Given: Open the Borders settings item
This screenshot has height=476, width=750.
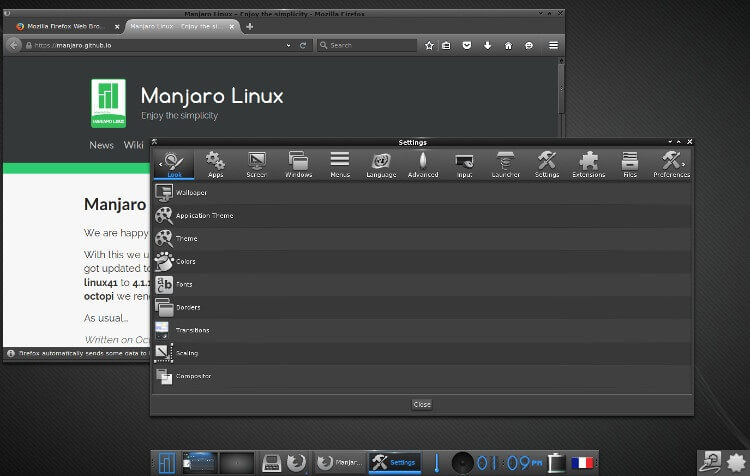Looking at the screenshot, I should pos(422,308).
